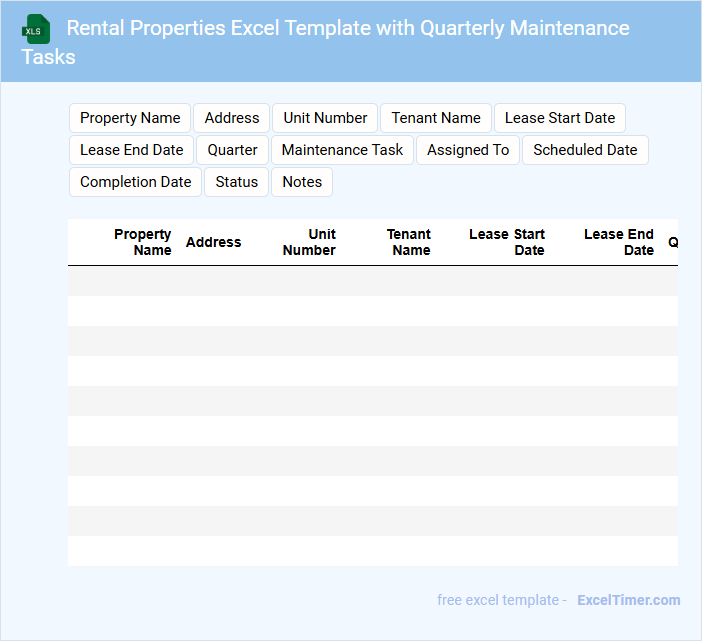Screen dimensions: 702x641
Task: Select the Property Name tag
Action: 130,118
